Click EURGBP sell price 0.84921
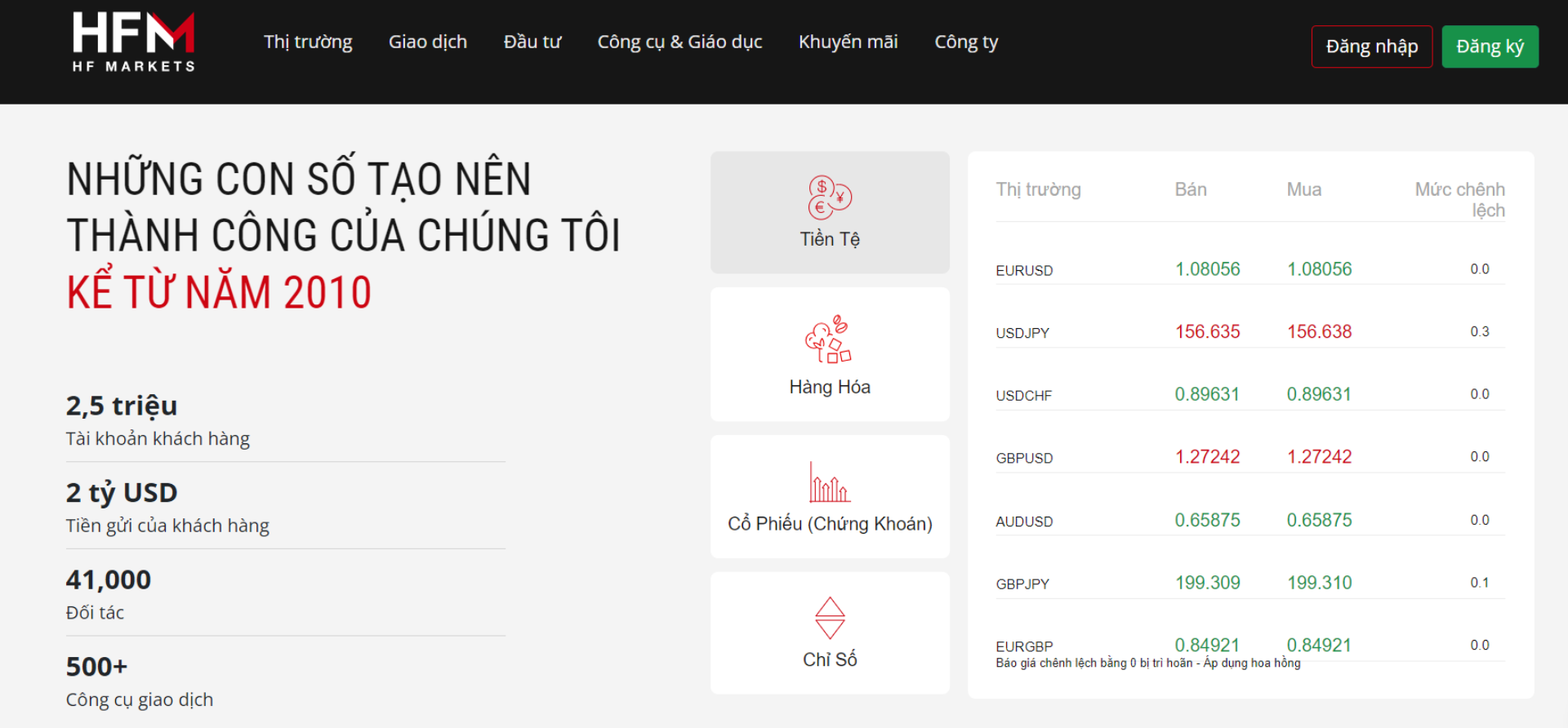 click(x=1207, y=646)
